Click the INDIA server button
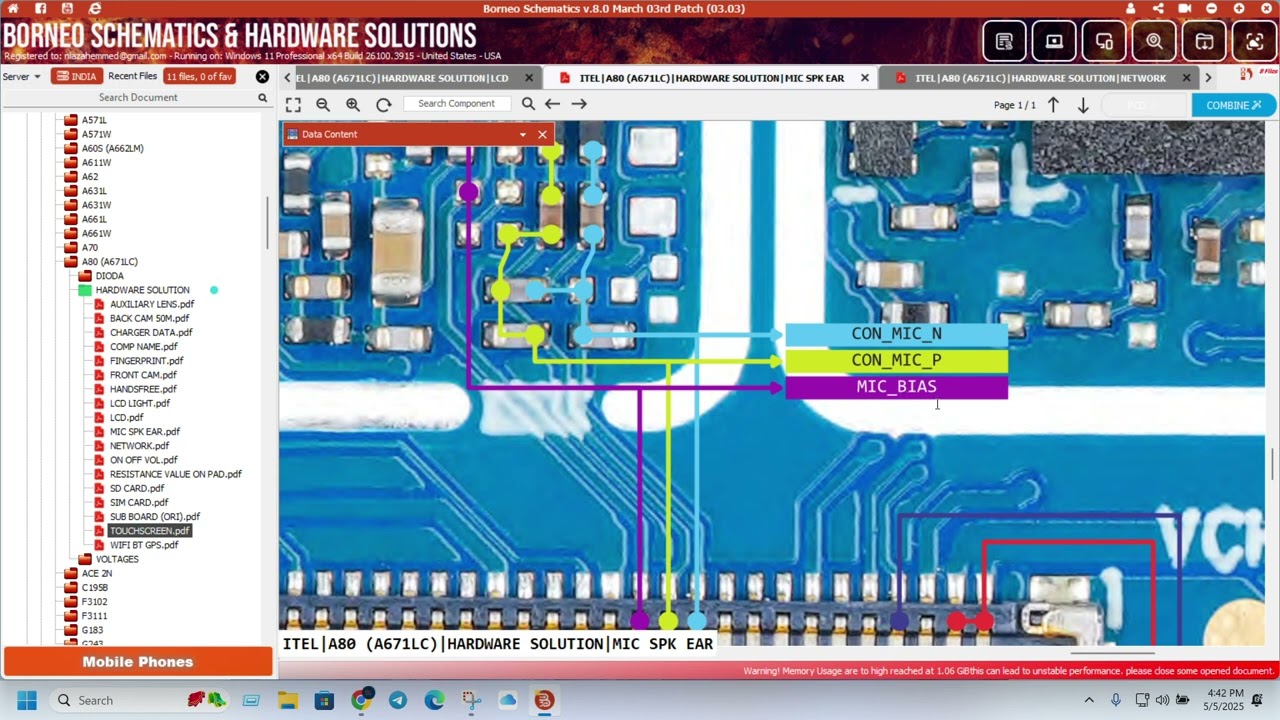This screenshot has width=1280, height=720. click(x=77, y=77)
